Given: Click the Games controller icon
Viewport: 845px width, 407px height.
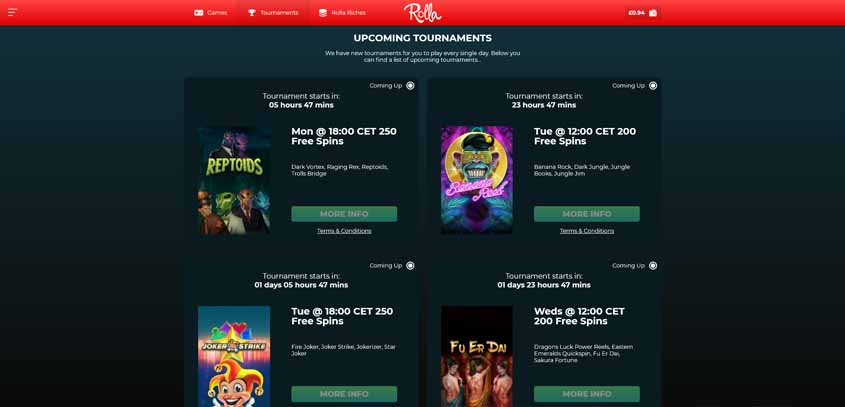Looking at the screenshot, I should [x=198, y=12].
